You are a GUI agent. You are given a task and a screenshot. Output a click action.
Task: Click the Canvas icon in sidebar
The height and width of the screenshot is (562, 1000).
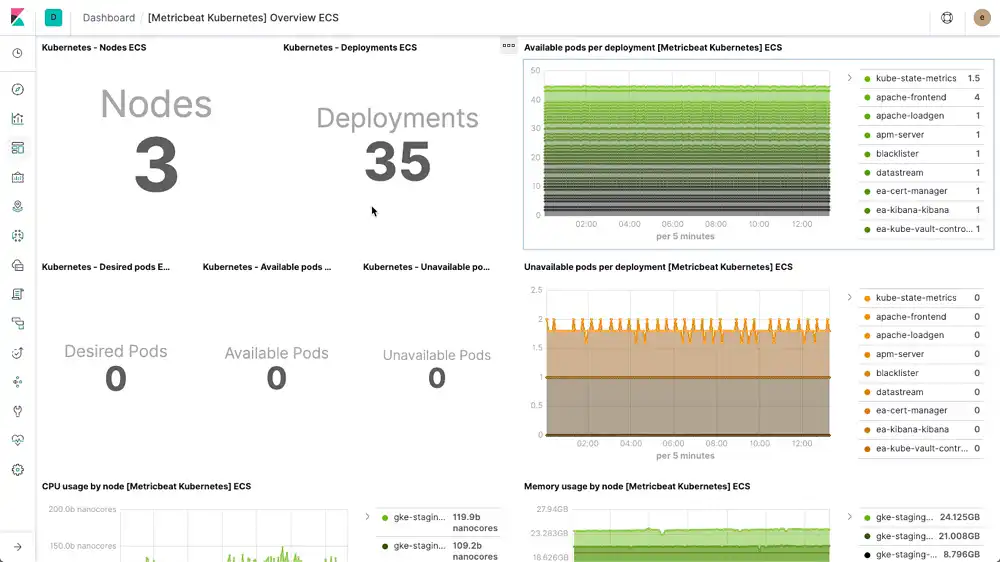pos(17,177)
